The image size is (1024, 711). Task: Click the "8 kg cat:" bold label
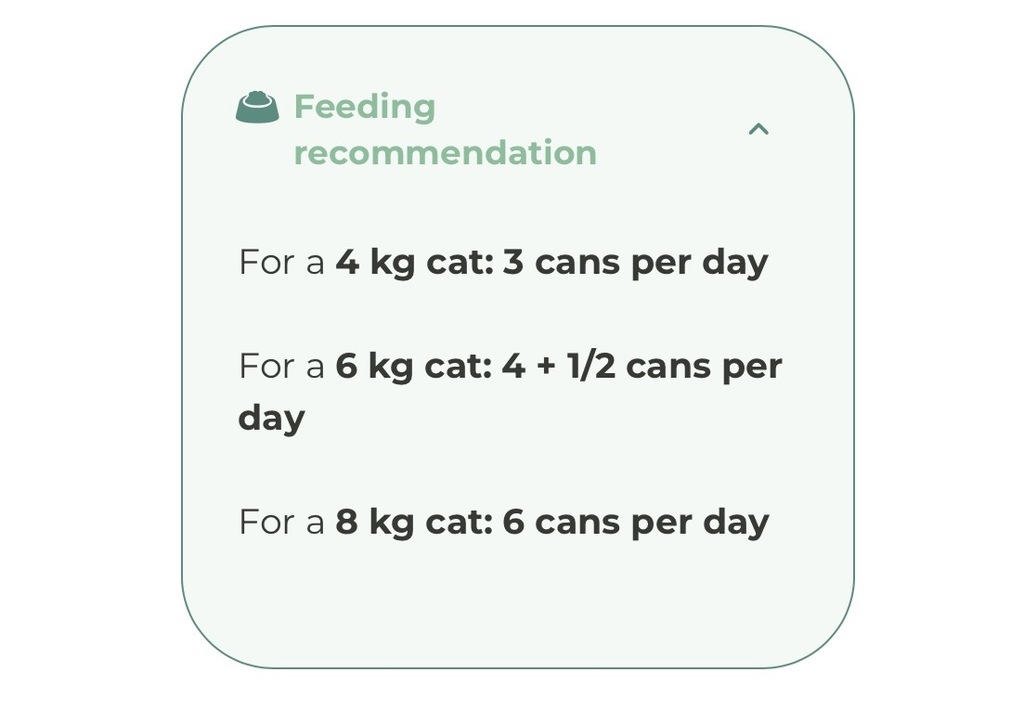click(x=414, y=522)
